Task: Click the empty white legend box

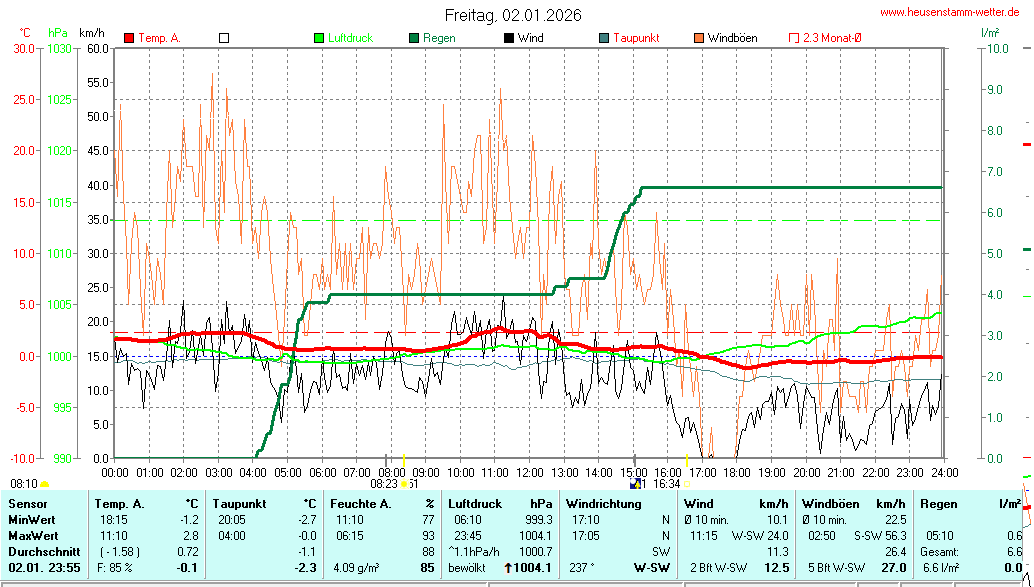Action: [224, 38]
